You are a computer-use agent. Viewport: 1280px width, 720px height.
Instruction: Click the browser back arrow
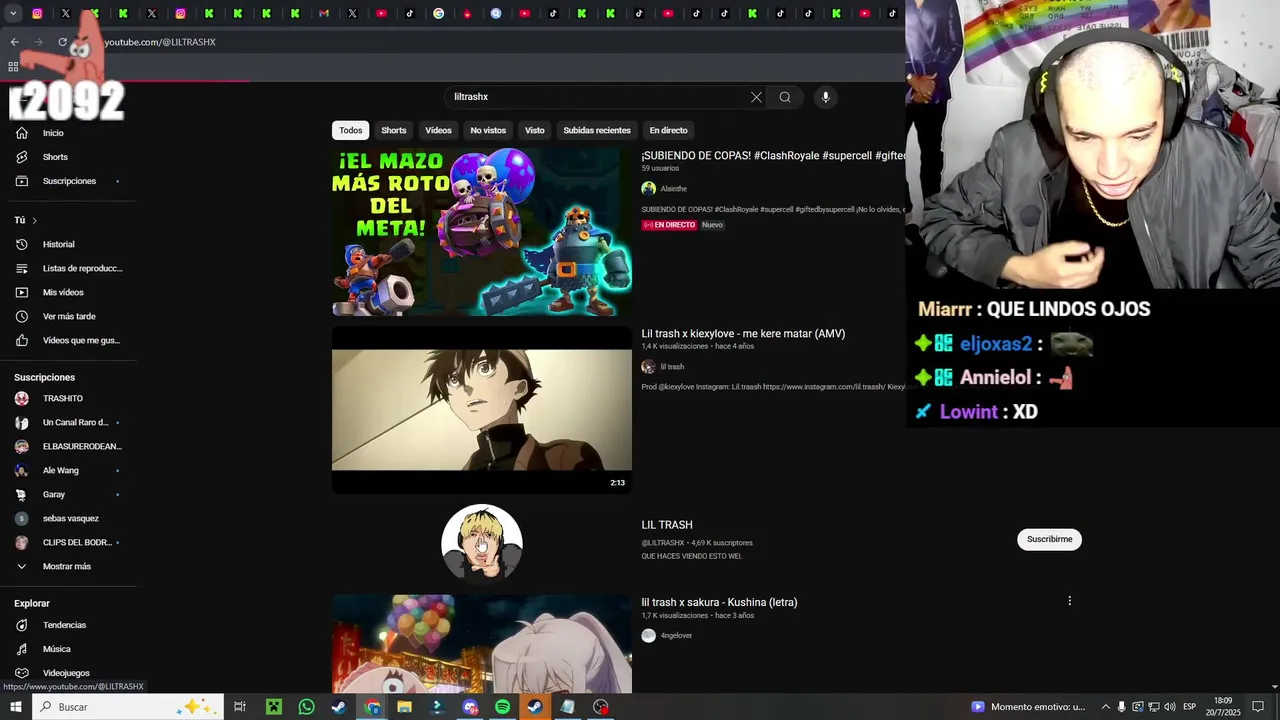[14, 42]
